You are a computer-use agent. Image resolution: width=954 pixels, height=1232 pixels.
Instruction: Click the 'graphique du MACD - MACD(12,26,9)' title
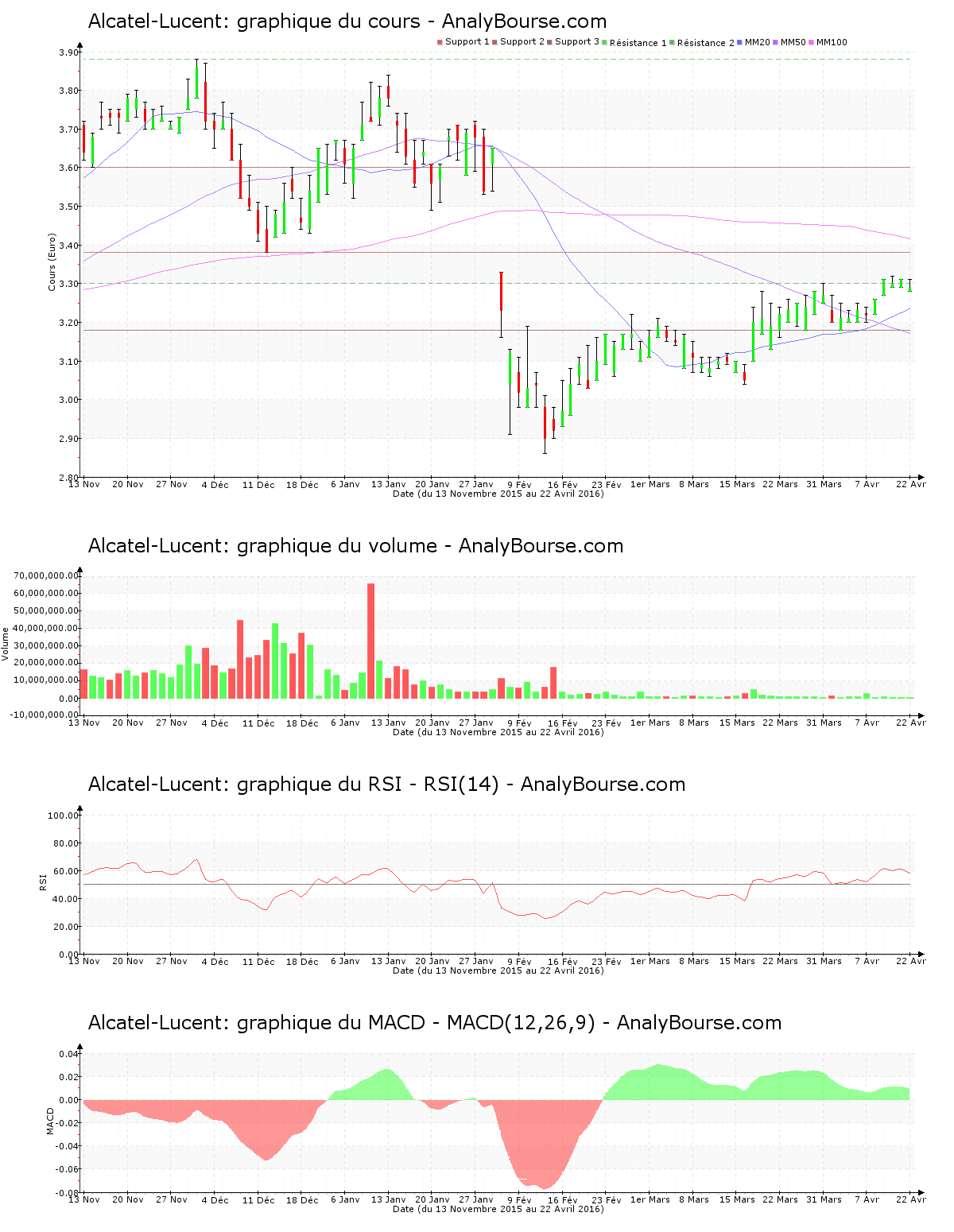[435, 1023]
